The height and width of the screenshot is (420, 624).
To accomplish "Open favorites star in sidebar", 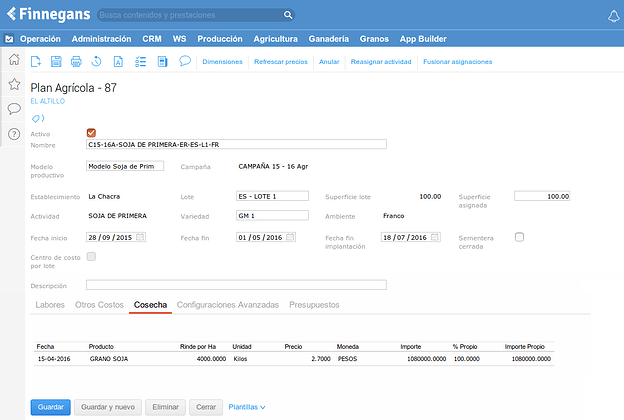I will click(14, 84).
